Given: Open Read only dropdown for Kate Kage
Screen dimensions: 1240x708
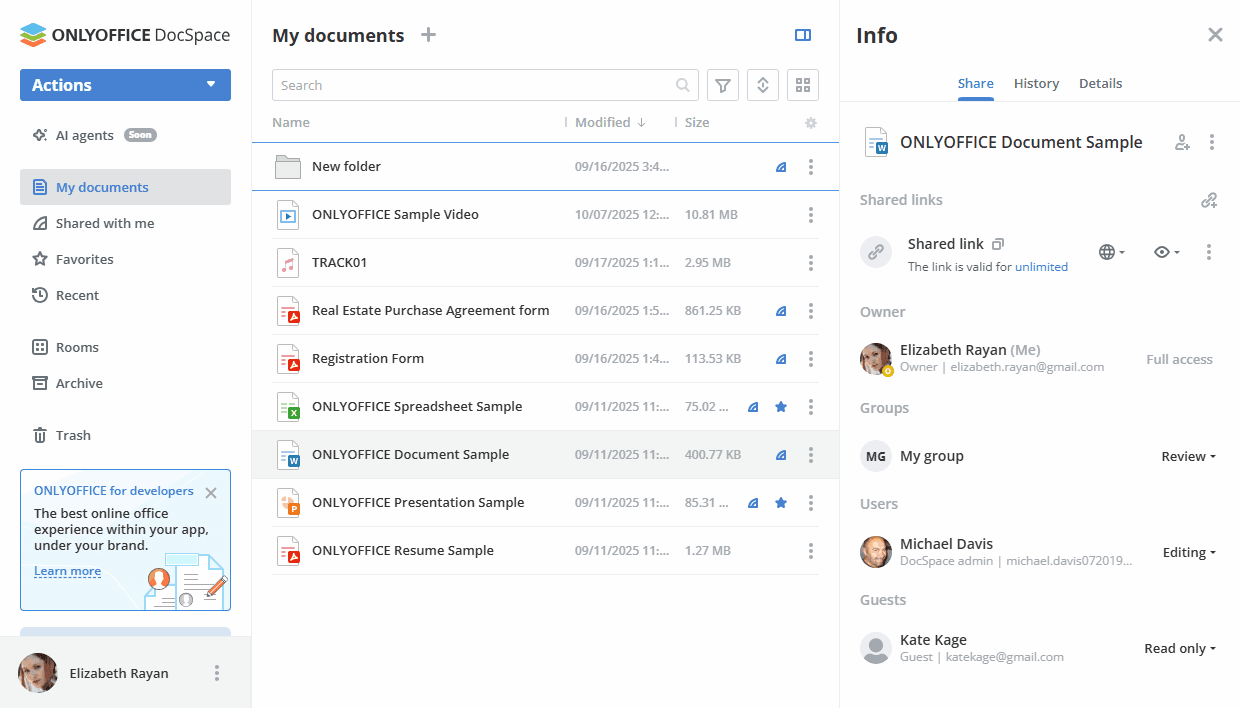Looking at the screenshot, I should 1178,648.
